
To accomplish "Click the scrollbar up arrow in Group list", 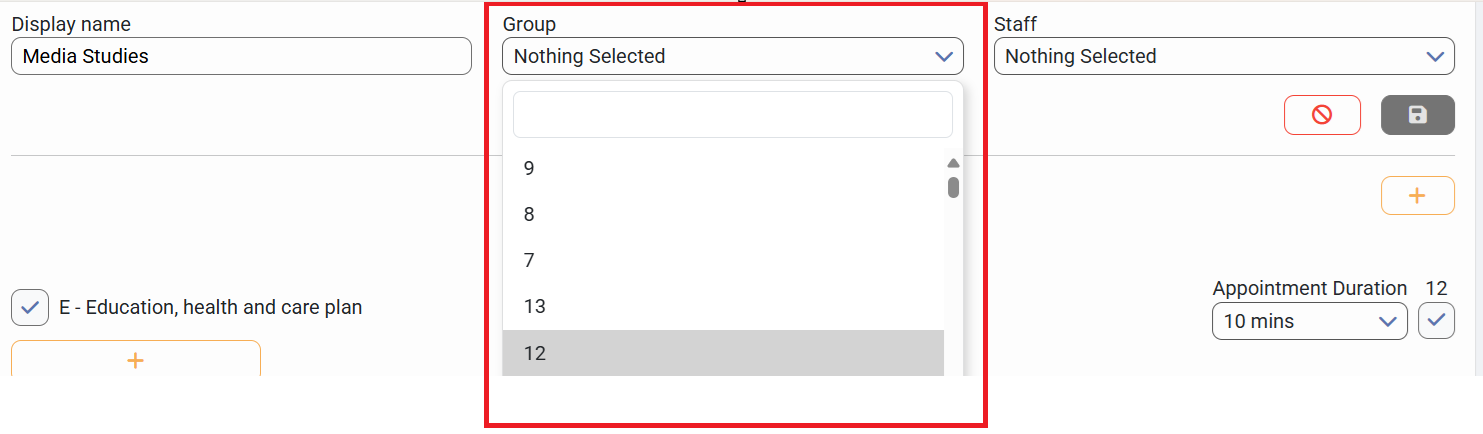I will [x=953, y=163].
